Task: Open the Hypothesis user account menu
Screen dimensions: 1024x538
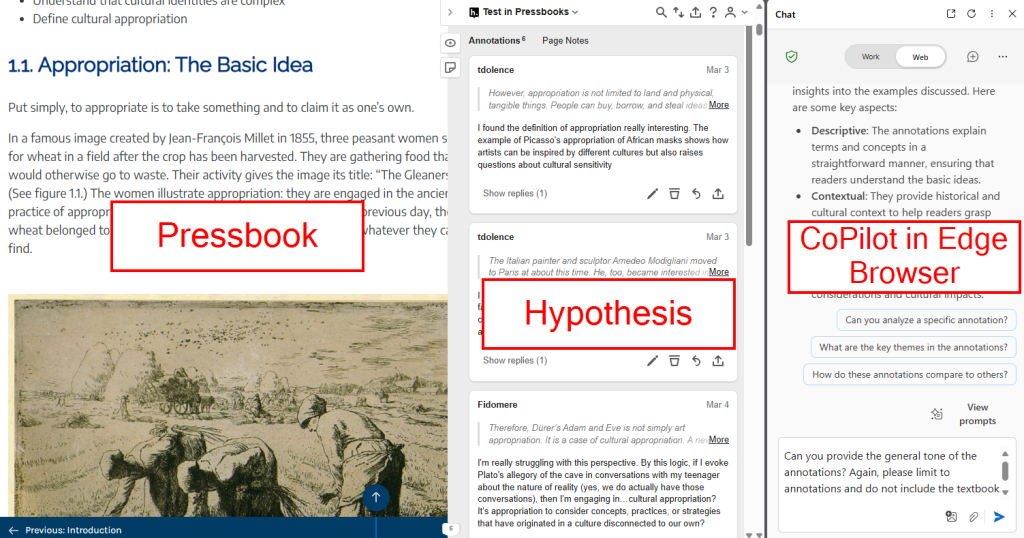Action: pyautogui.click(x=735, y=12)
